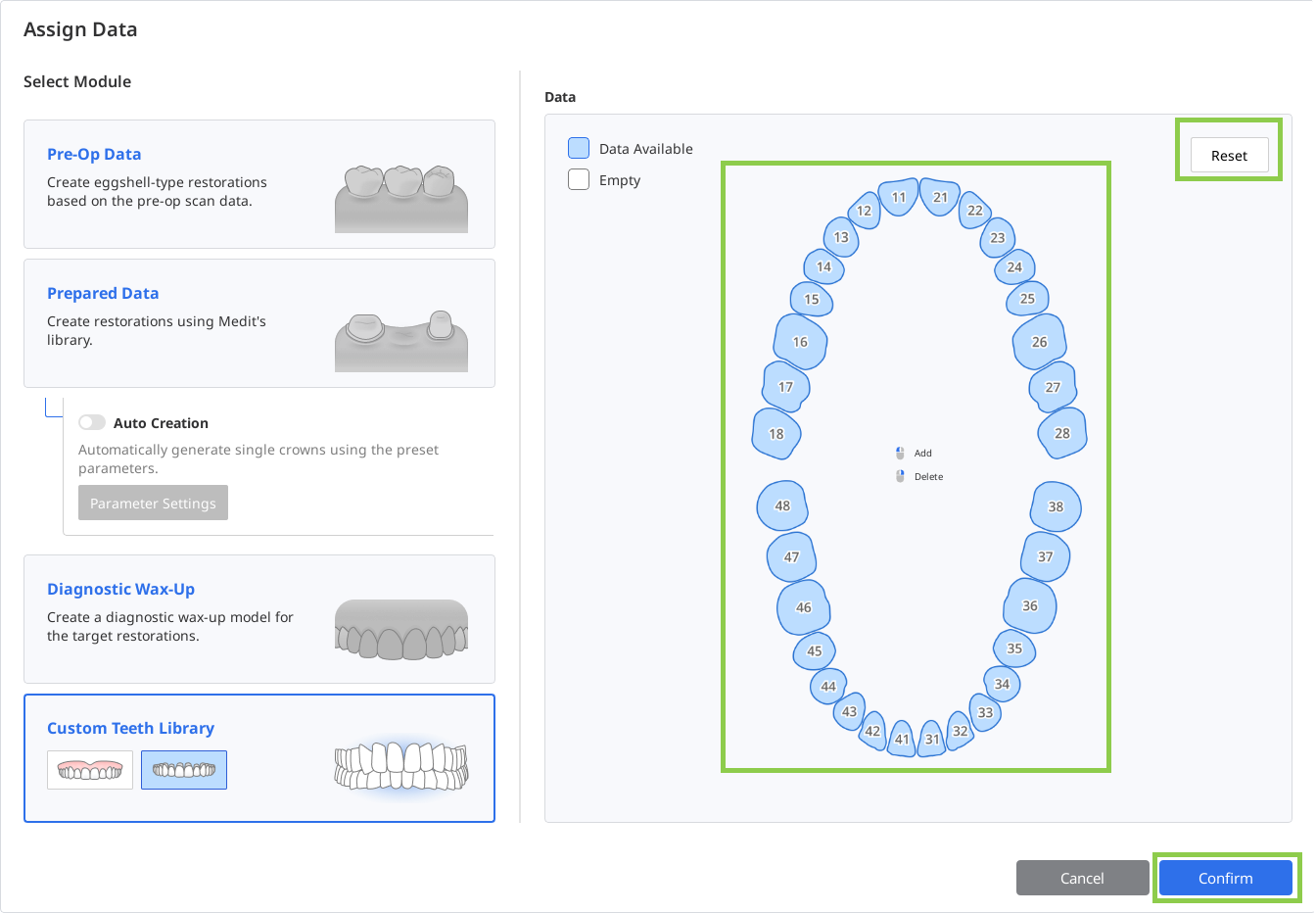This screenshot has height=913, width=1316.
Task: Select tooth 23 in the tooth diagram
Action: 997,238
